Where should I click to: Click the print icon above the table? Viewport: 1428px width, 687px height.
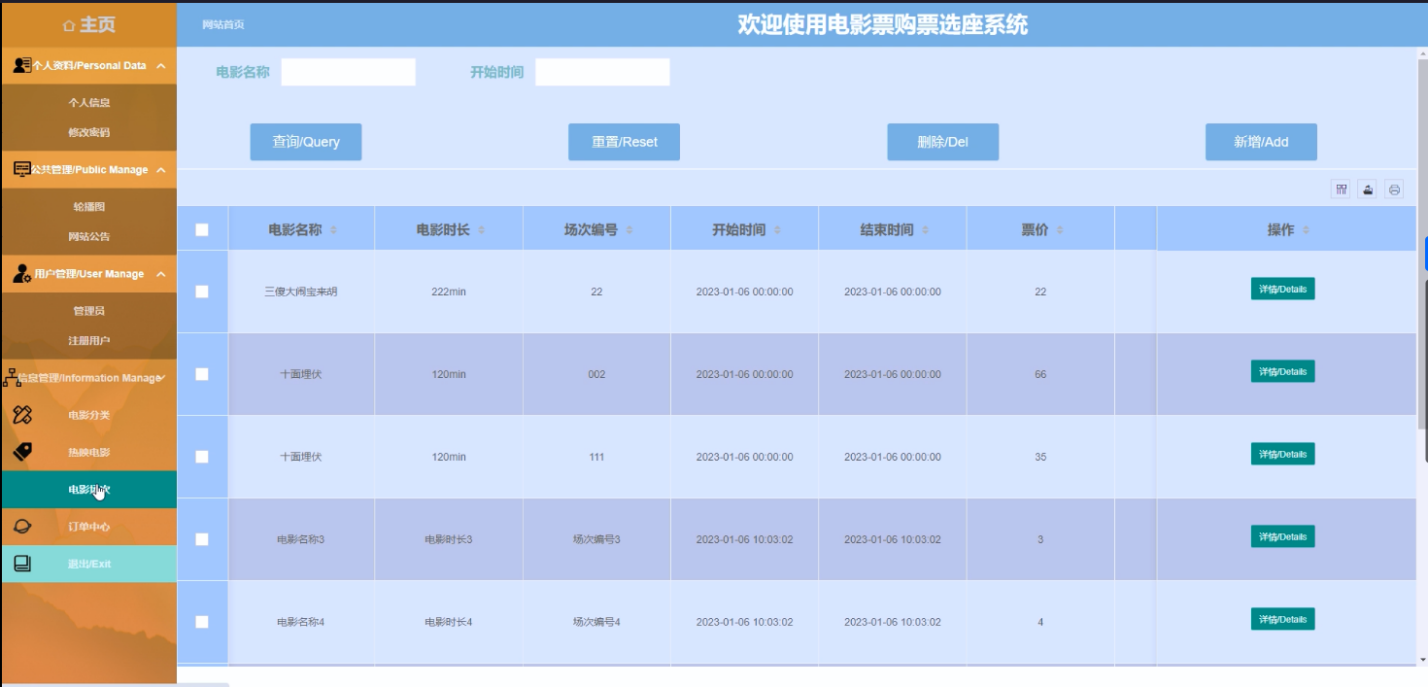coord(1394,189)
